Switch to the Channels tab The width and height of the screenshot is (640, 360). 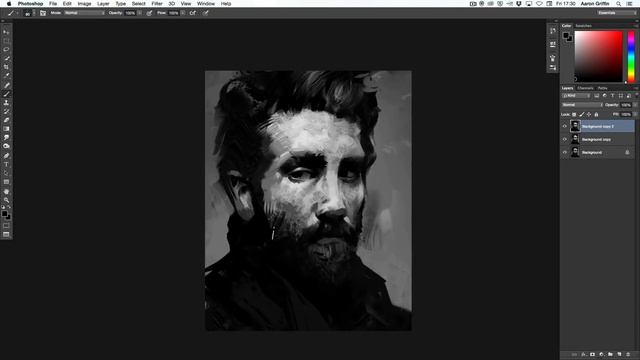[x=585, y=88]
